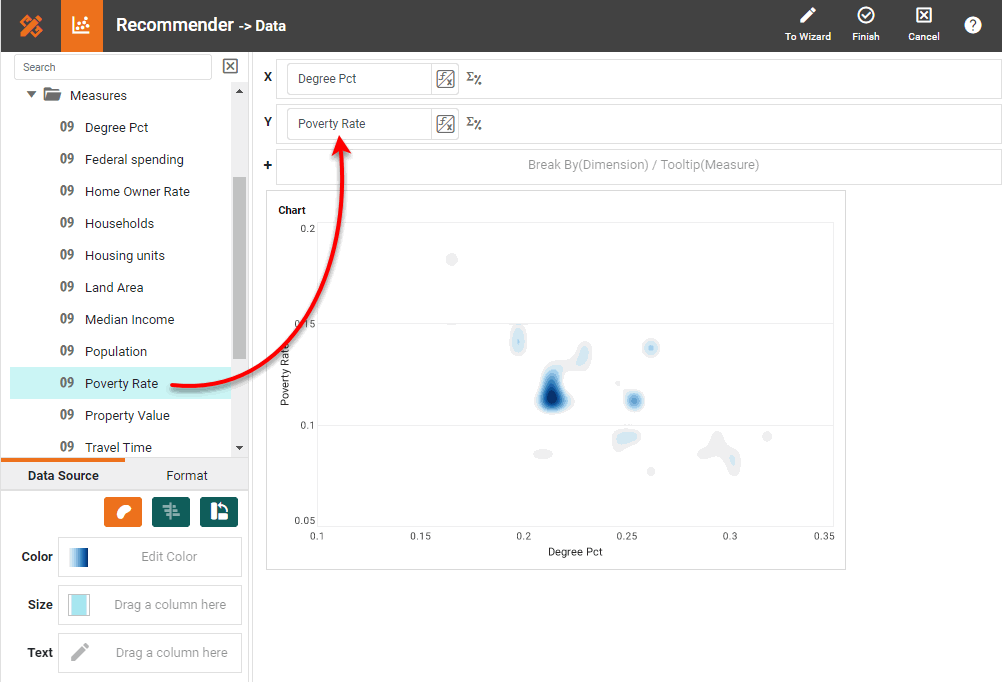Open aggregation options for Y field

point(474,124)
